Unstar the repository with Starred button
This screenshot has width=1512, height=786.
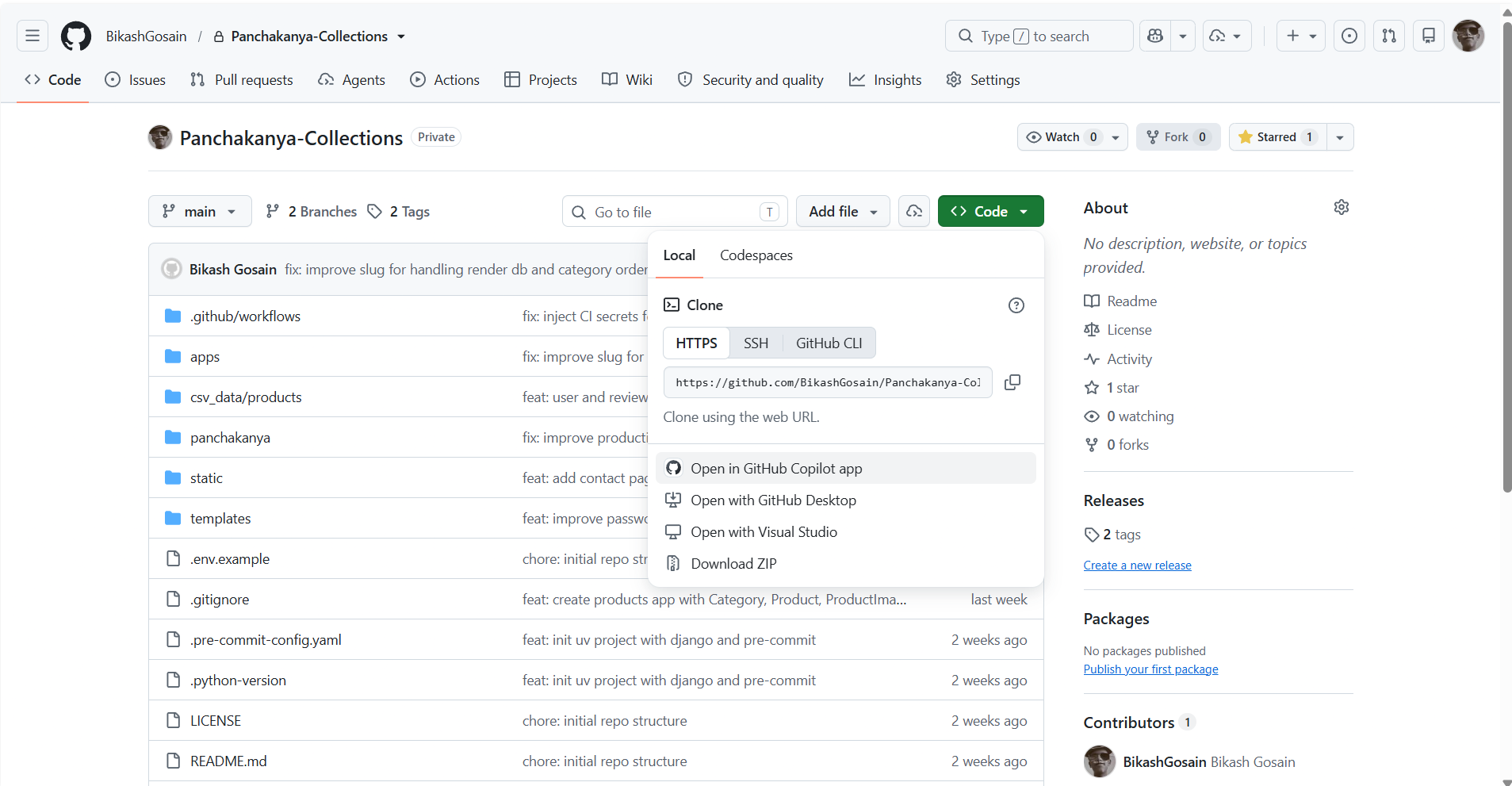[1278, 136]
